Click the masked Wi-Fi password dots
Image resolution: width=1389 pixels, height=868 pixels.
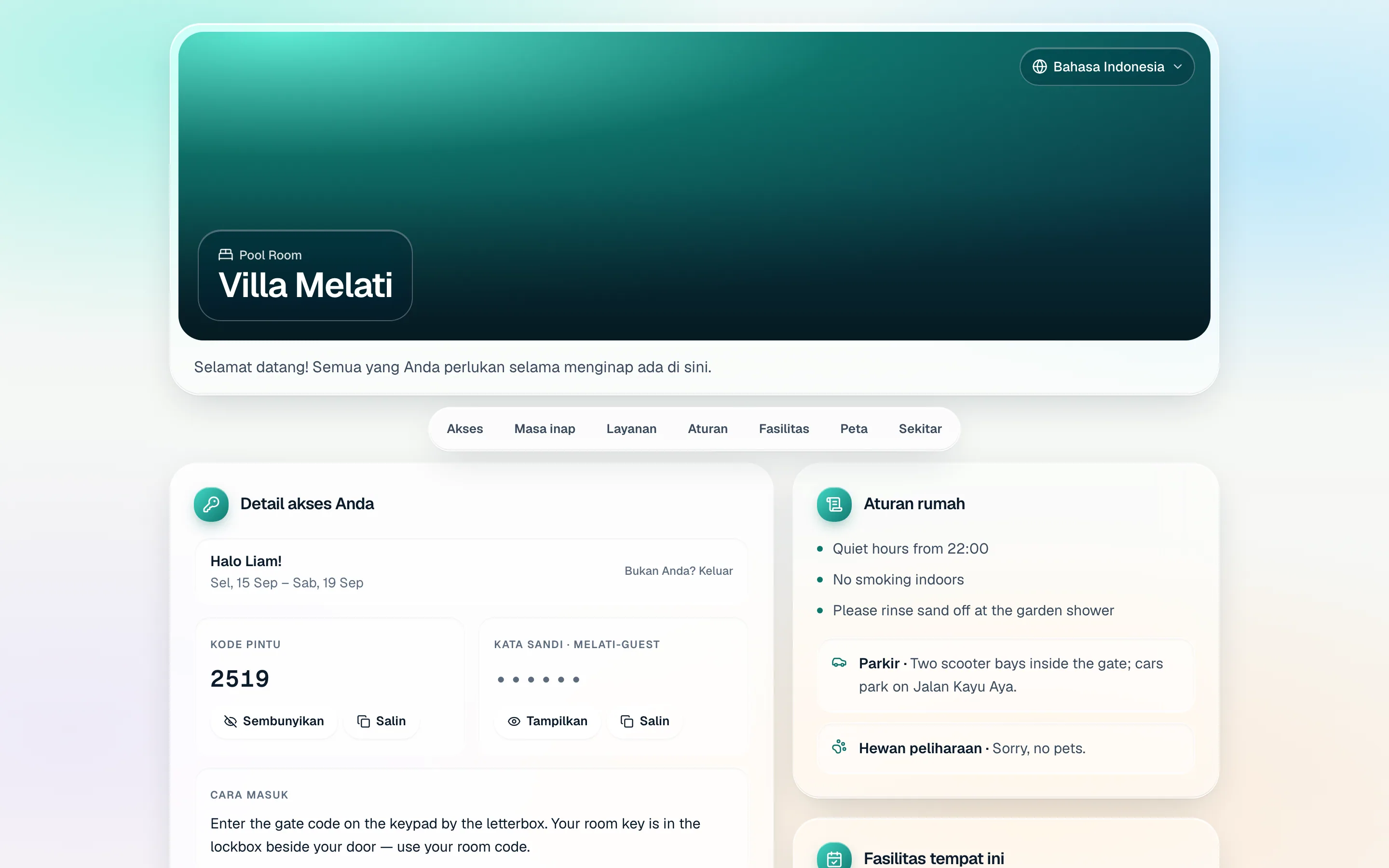pyautogui.click(x=538, y=680)
